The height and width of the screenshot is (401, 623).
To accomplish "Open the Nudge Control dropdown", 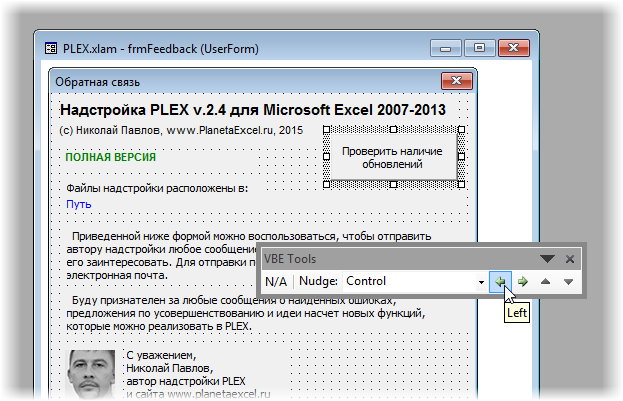I will [x=481, y=282].
